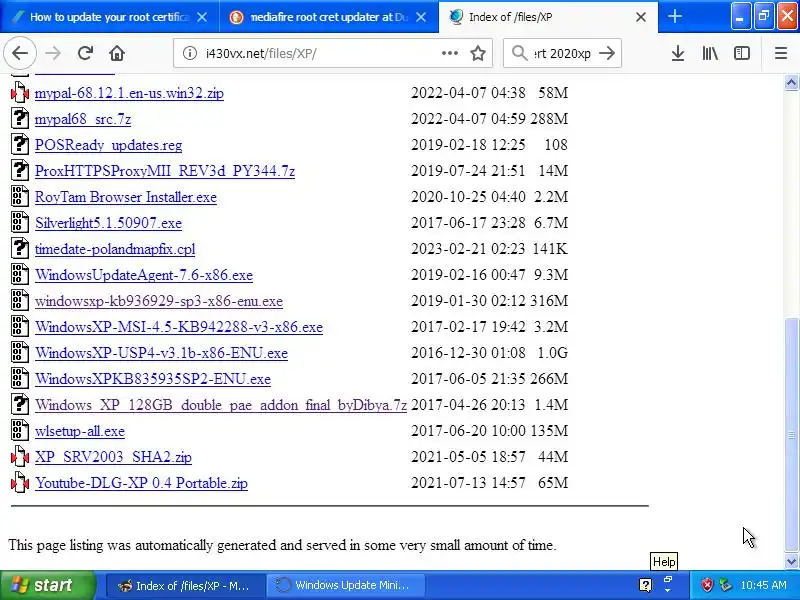Close the mediafire root cret updater tab
Screen dimensions: 800x600
[x=421, y=17]
